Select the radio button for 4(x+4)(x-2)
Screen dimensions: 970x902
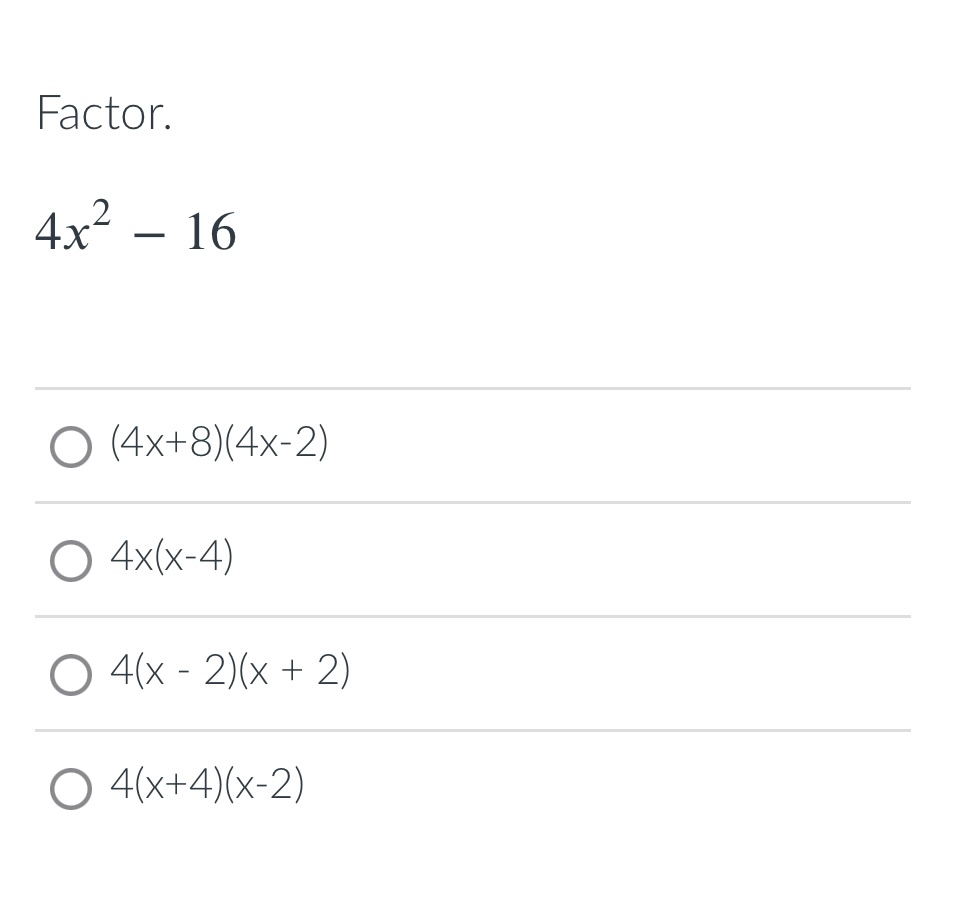(x=70, y=787)
